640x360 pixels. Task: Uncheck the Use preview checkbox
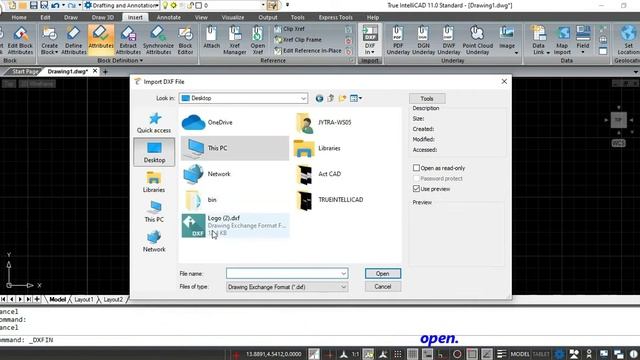tap(416, 189)
